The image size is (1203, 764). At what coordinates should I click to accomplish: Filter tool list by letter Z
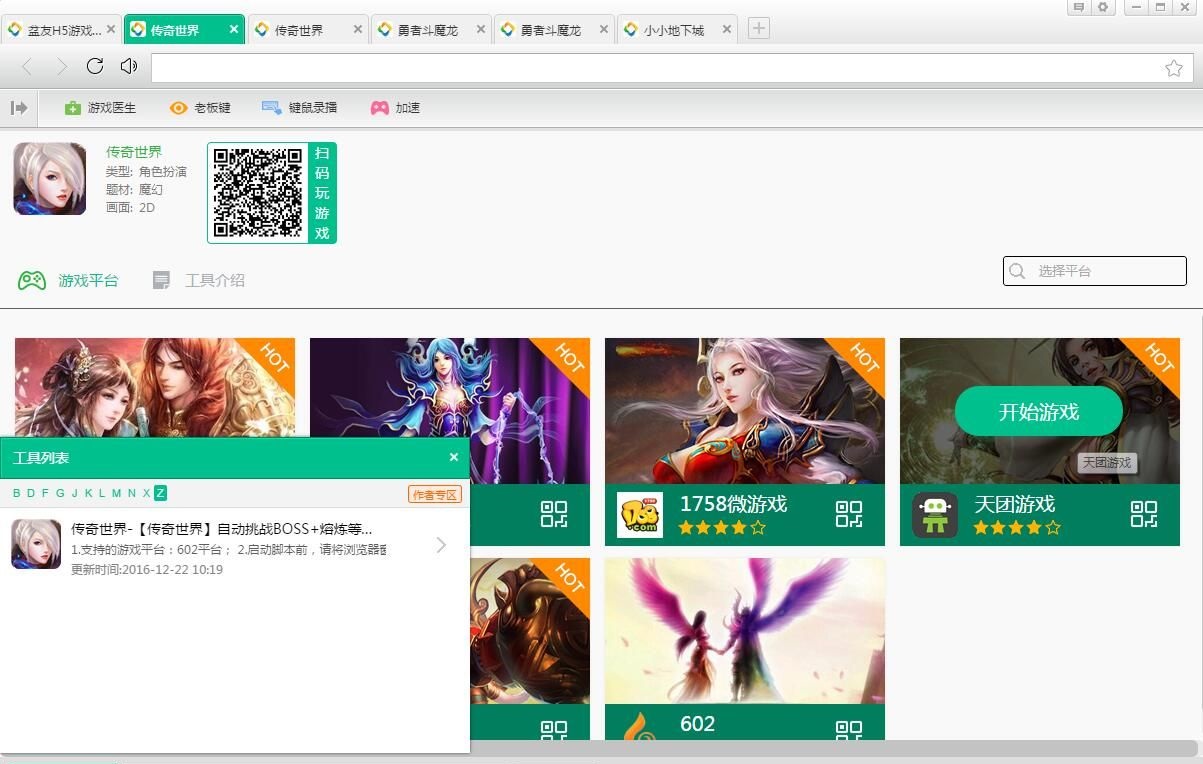[x=160, y=493]
